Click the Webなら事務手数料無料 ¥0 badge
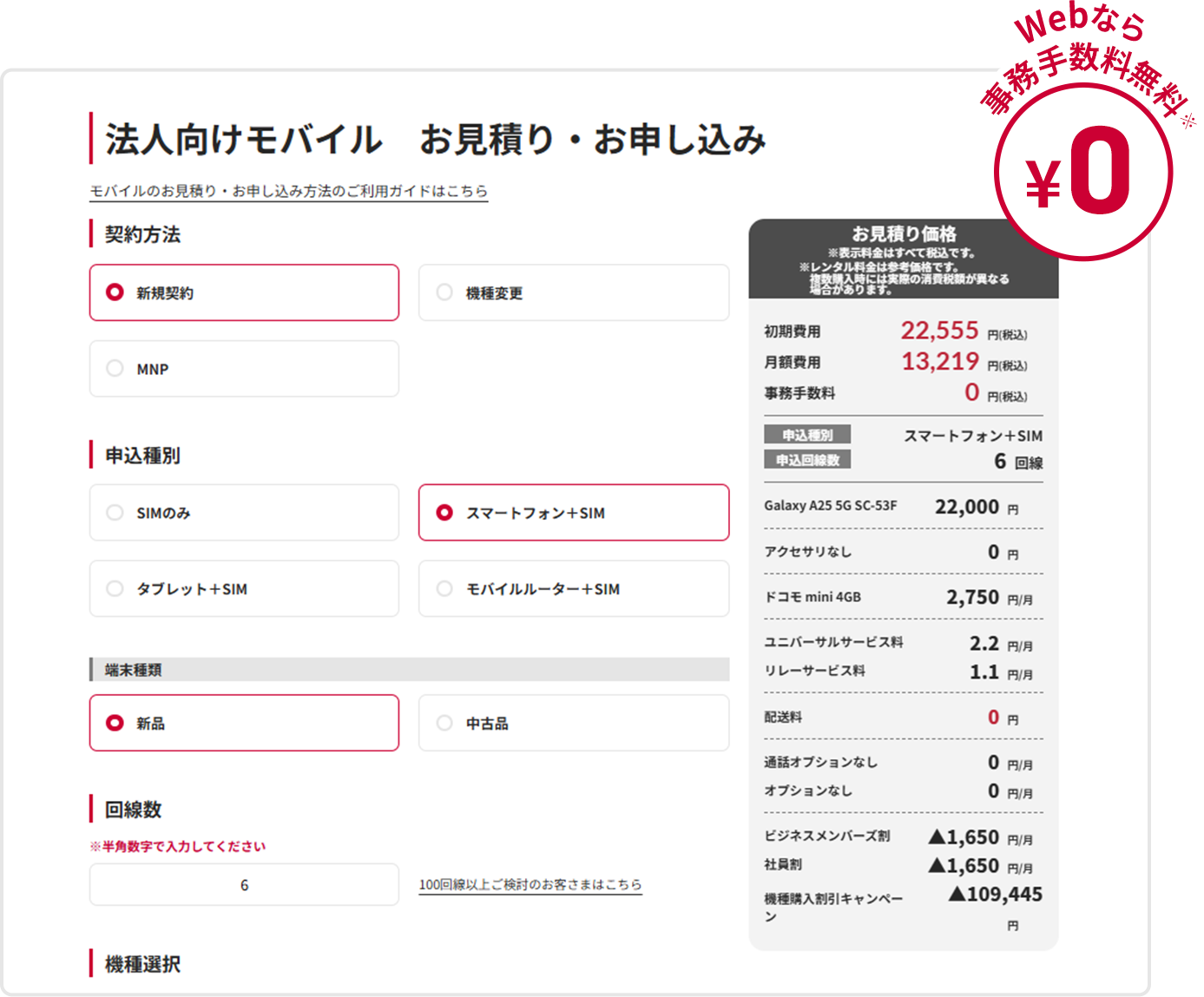 click(x=1084, y=130)
